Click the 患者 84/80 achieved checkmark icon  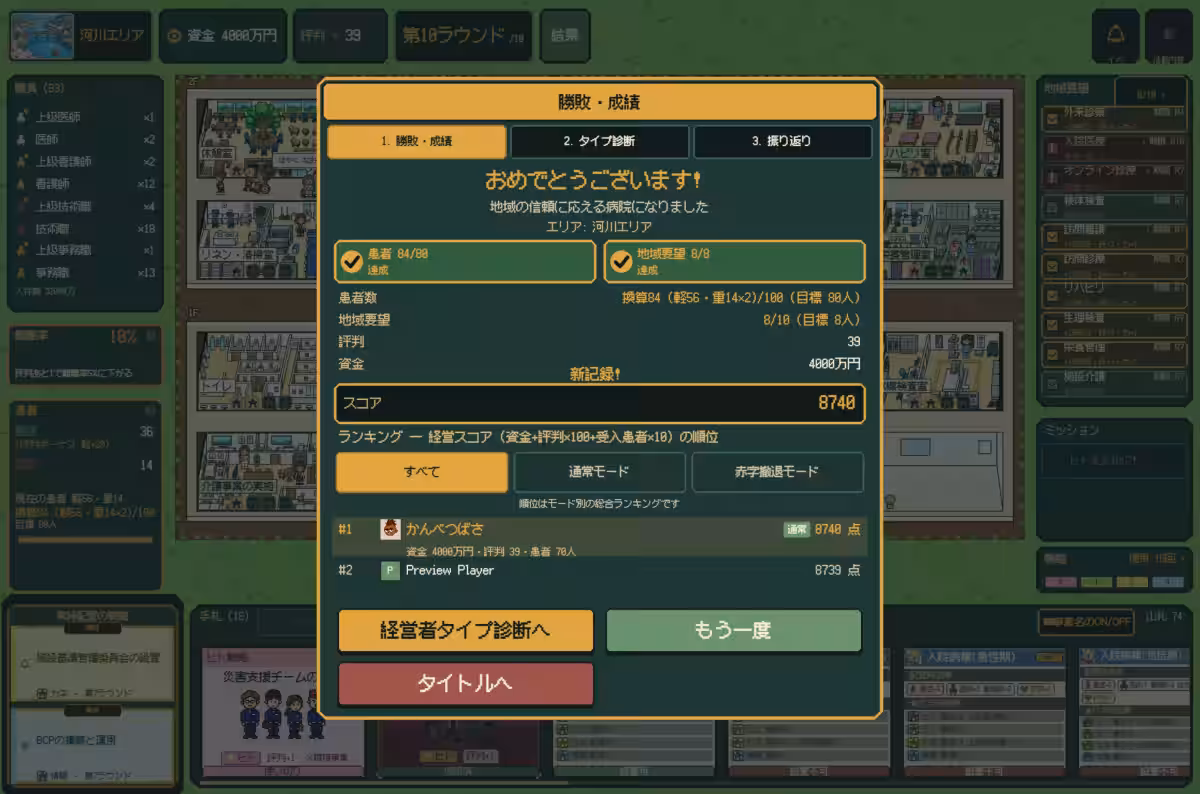pyautogui.click(x=352, y=262)
